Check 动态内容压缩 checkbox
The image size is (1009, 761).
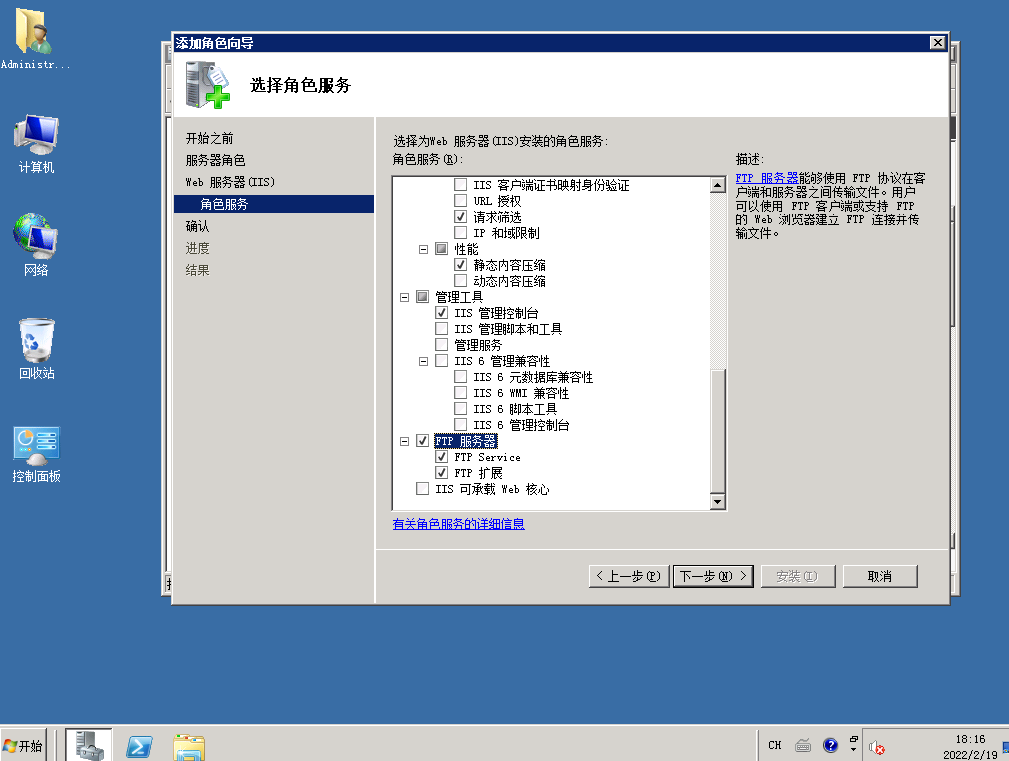point(460,280)
